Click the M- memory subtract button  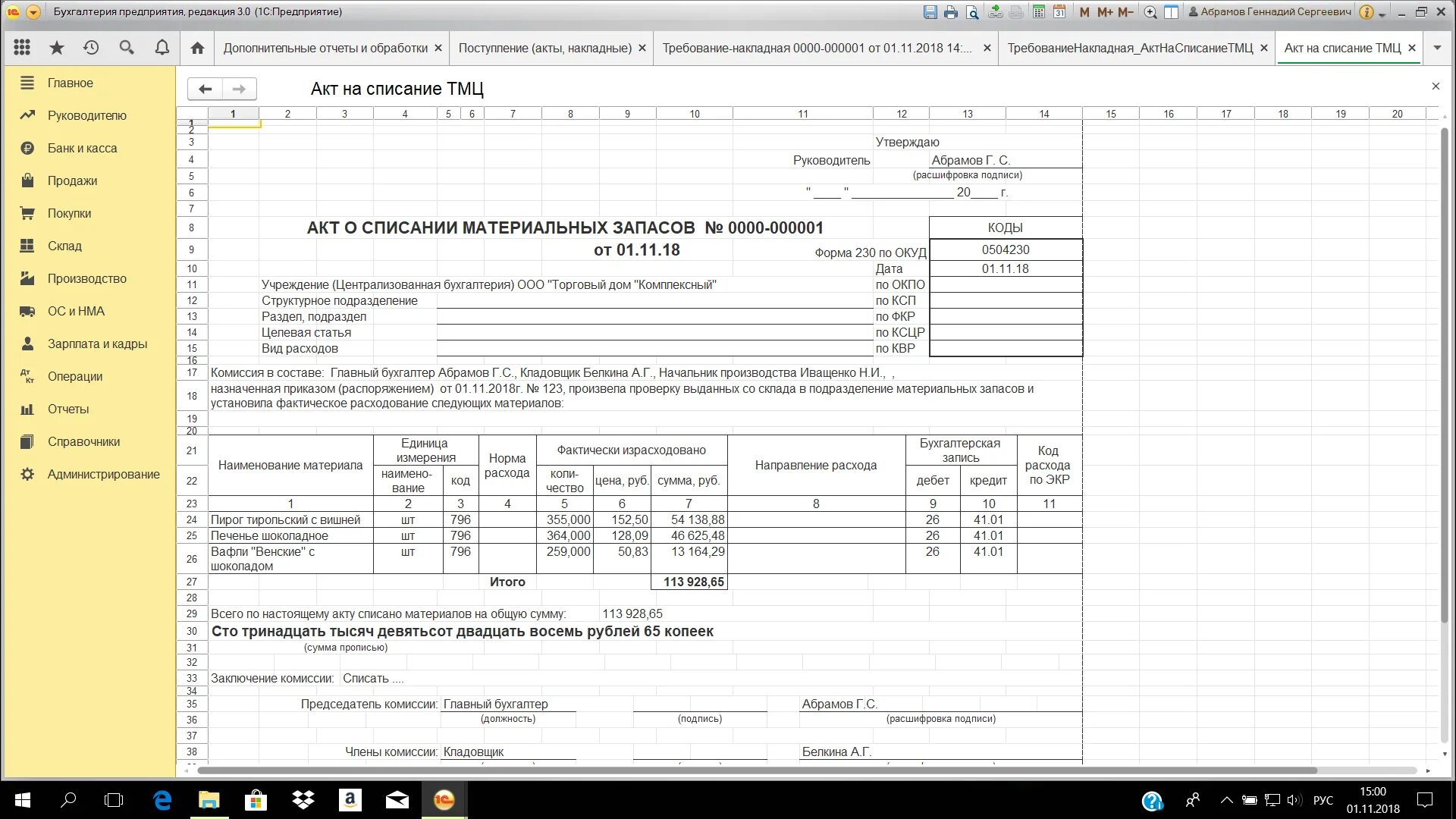(1125, 12)
